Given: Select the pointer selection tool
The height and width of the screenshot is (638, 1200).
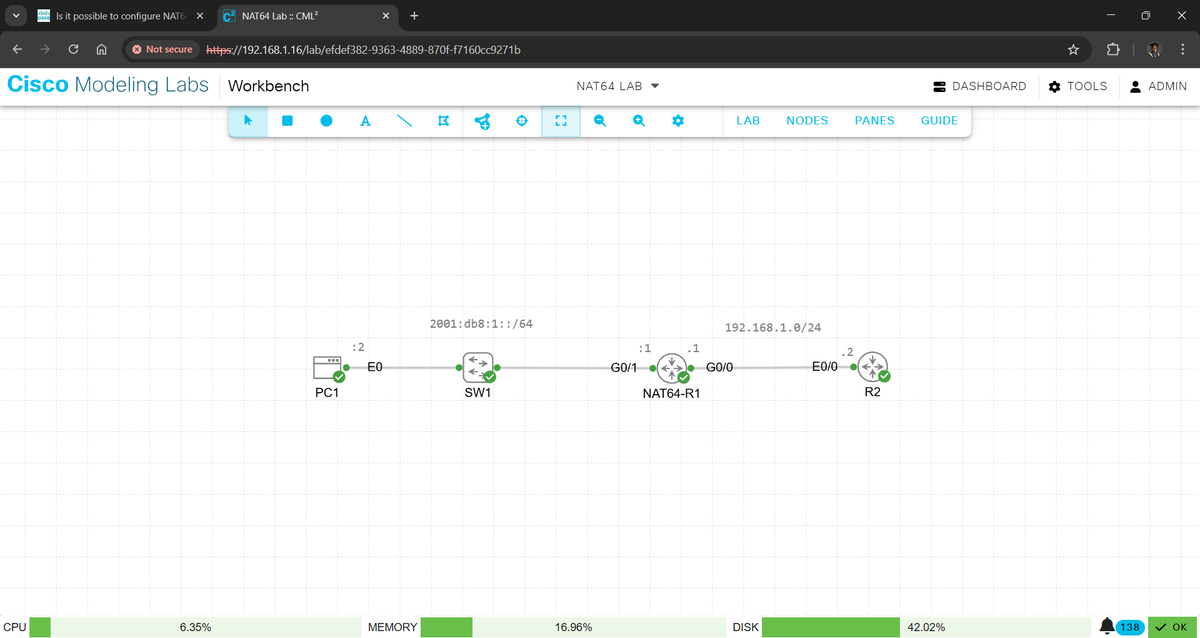Looking at the screenshot, I should pyautogui.click(x=248, y=121).
